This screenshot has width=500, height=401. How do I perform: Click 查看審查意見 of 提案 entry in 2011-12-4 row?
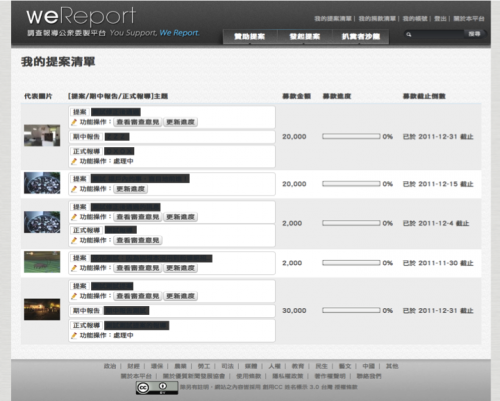pos(138,217)
